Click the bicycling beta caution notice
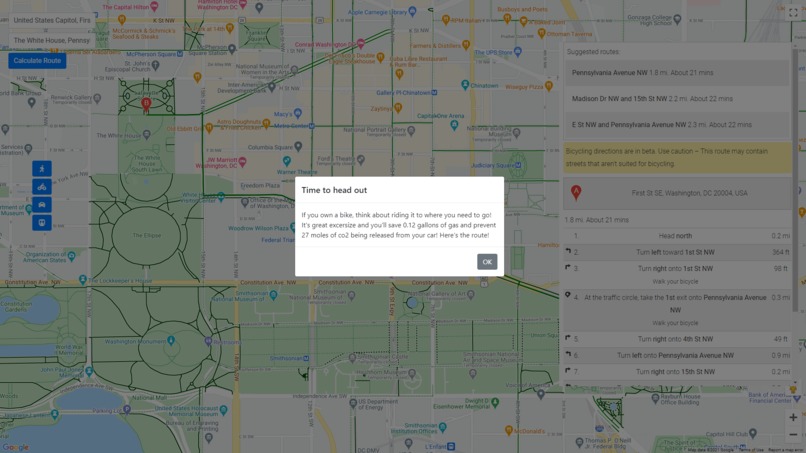The image size is (806, 453). coord(677,157)
